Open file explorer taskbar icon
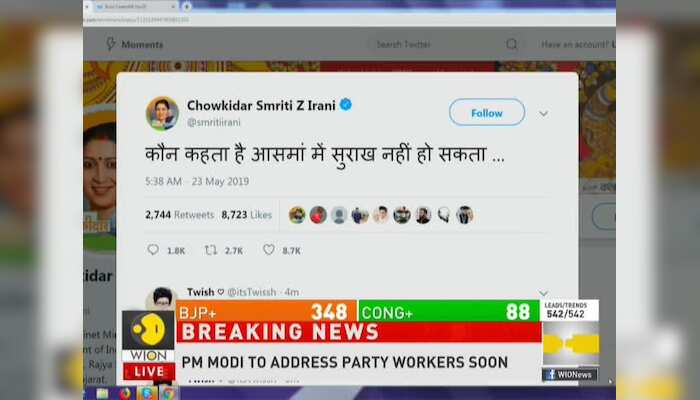The image size is (700, 400). 102,394
